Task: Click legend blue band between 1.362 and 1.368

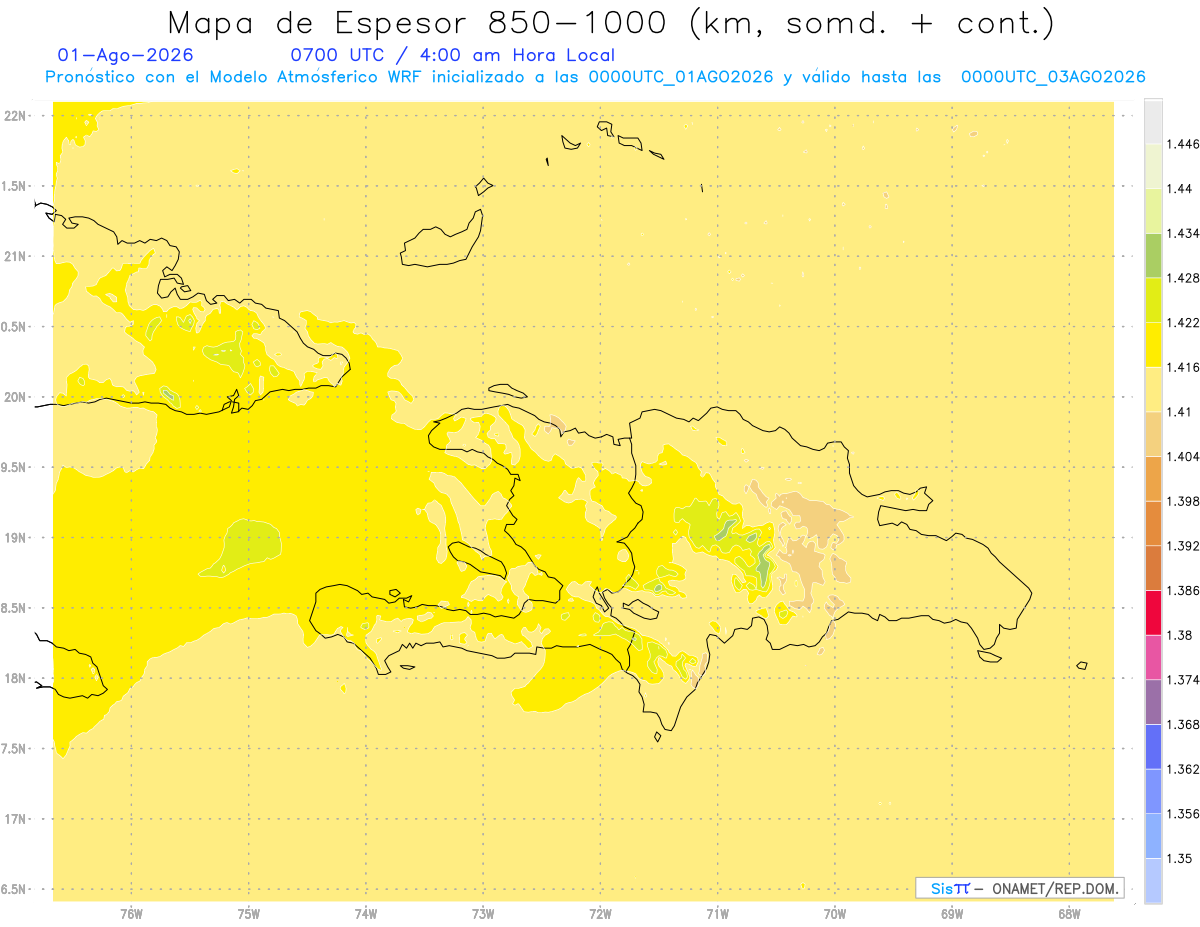Action: pyautogui.click(x=1153, y=746)
